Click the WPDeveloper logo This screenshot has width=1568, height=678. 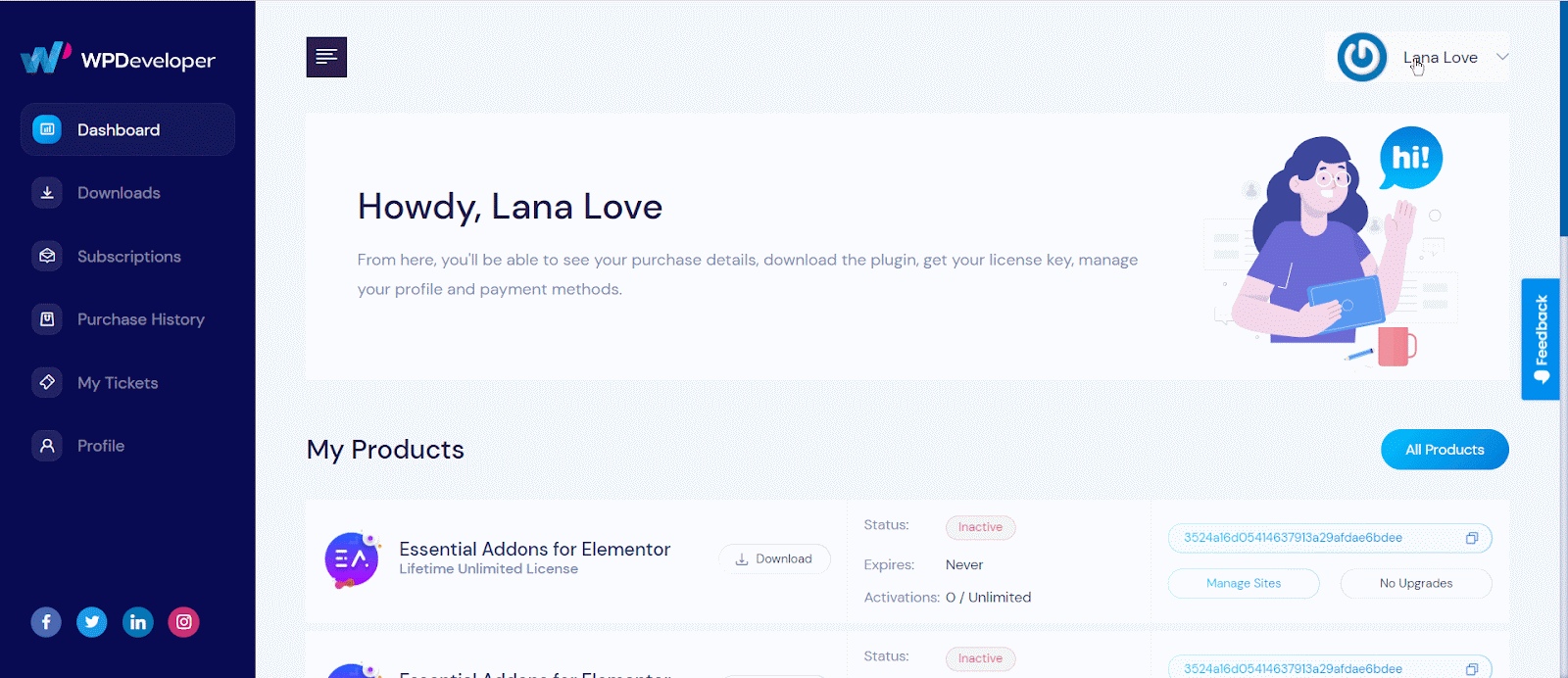point(119,59)
